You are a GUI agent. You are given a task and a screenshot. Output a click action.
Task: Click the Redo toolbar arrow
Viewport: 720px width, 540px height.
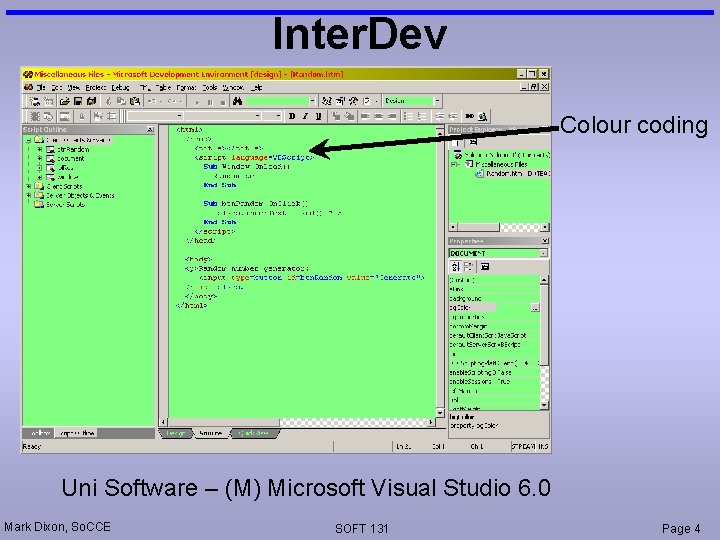172,101
